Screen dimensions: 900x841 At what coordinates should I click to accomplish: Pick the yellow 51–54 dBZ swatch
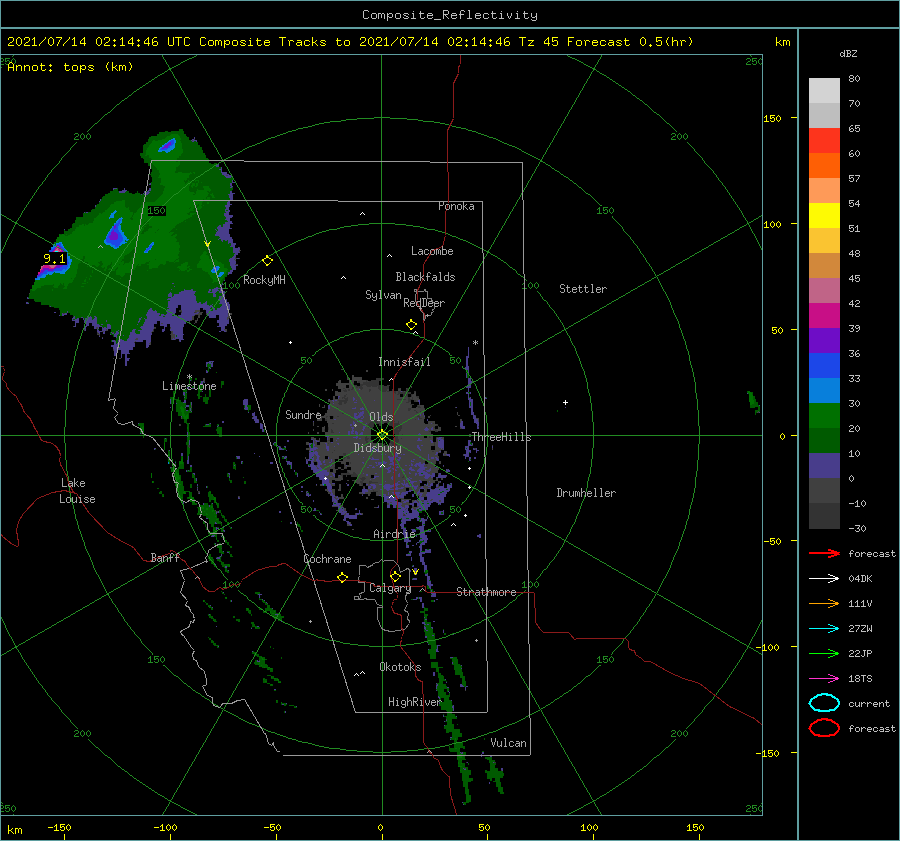[x=824, y=215]
